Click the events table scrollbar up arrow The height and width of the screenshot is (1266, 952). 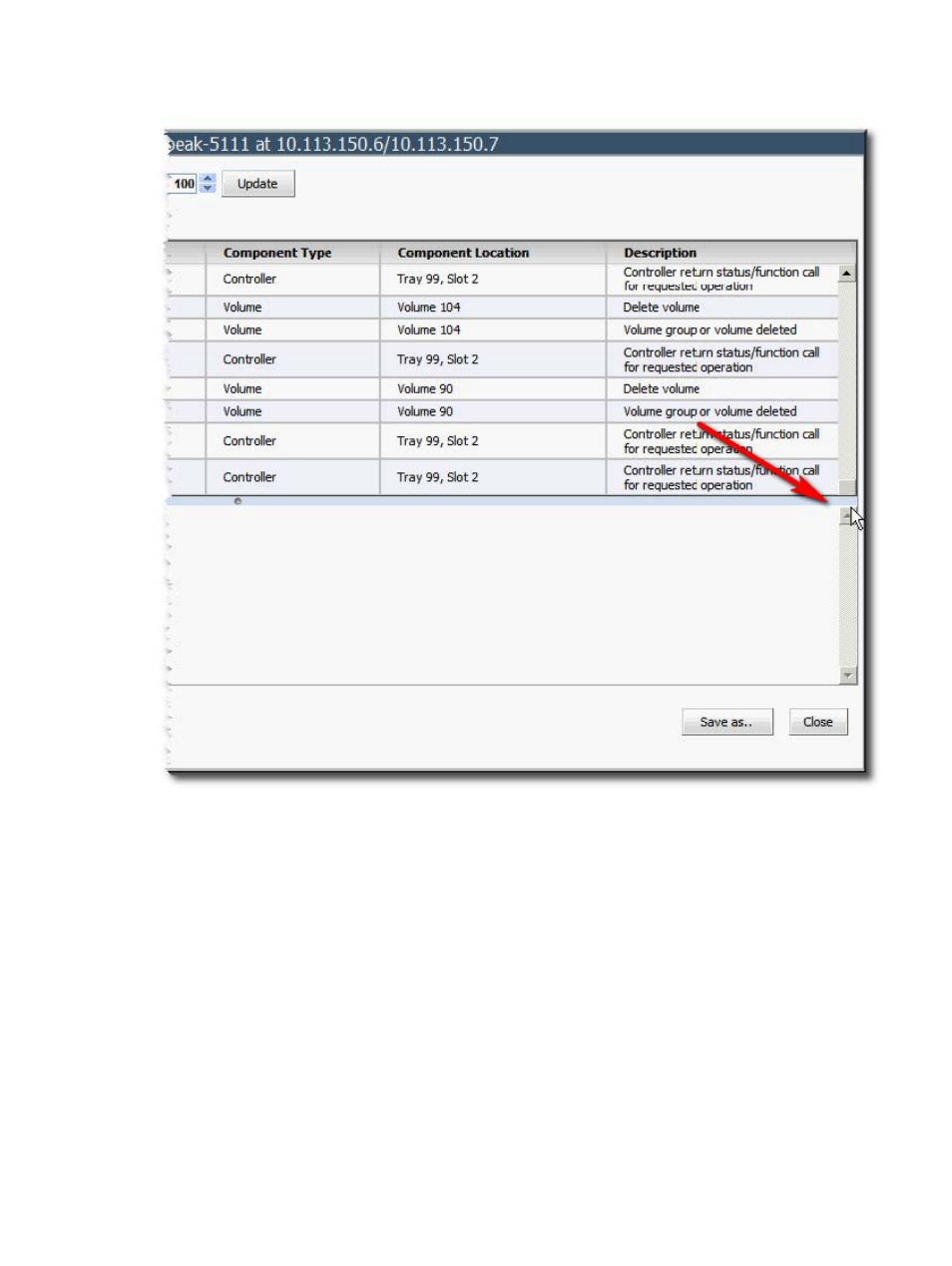pos(847,273)
